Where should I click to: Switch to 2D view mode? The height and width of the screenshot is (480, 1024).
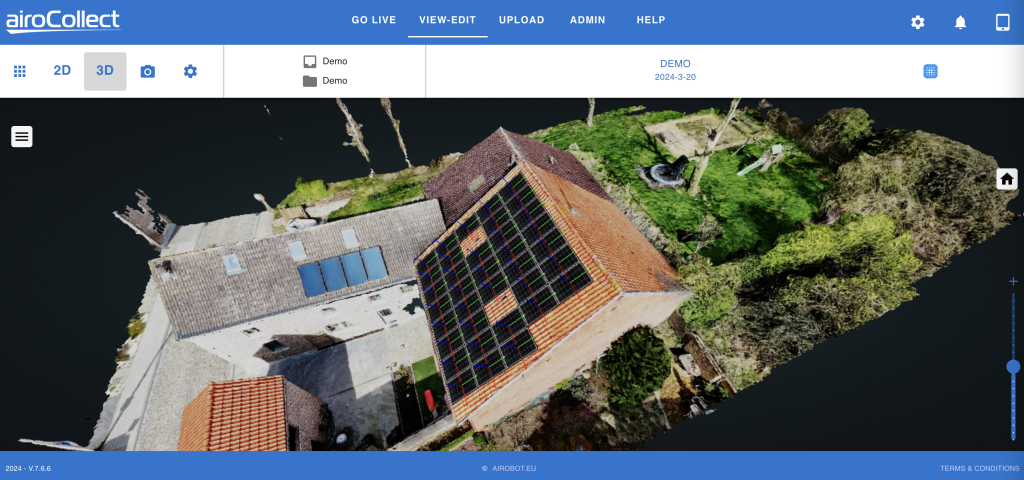tap(62, 71)
